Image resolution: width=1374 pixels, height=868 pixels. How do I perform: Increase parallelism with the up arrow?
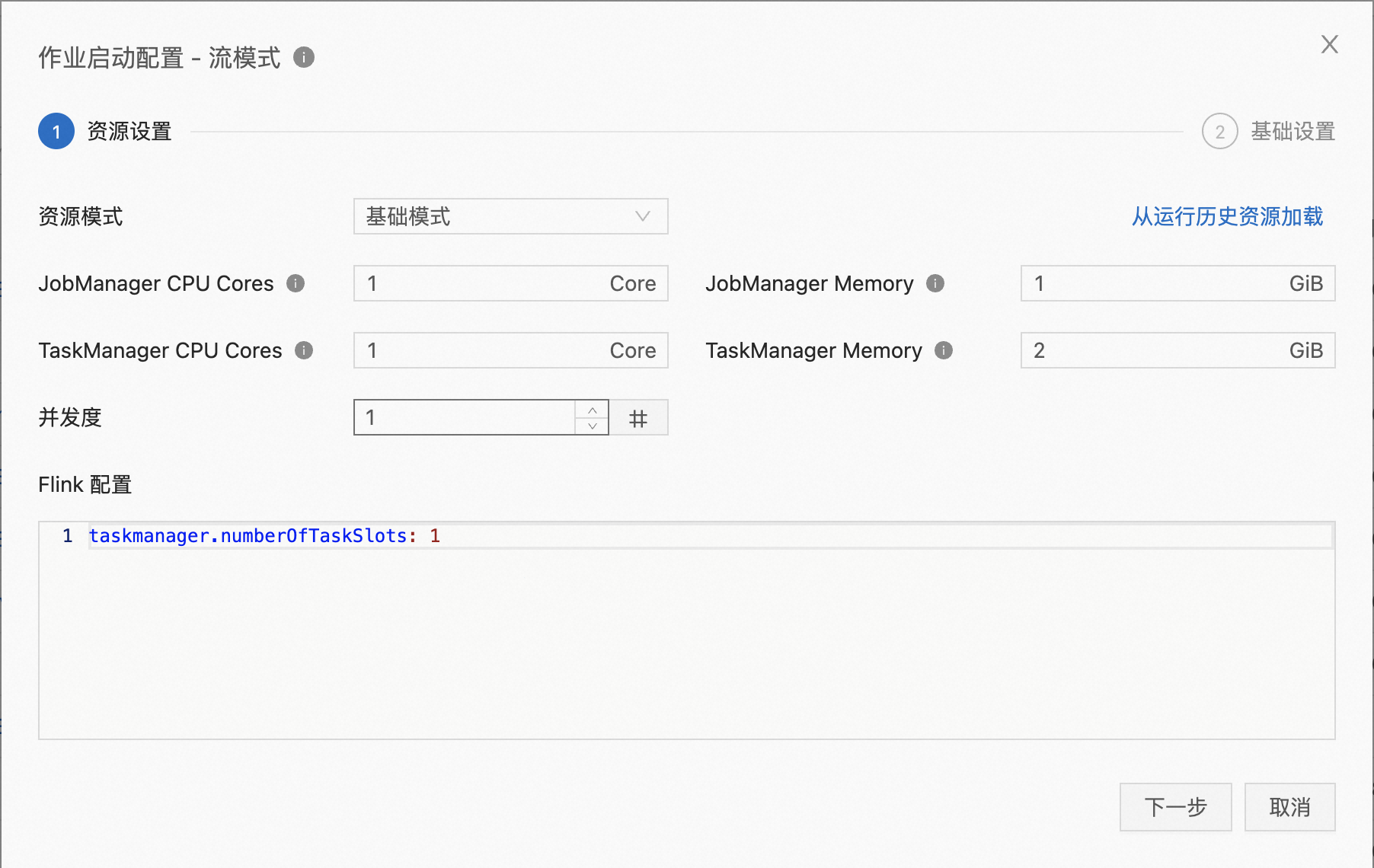coord(593,410)
